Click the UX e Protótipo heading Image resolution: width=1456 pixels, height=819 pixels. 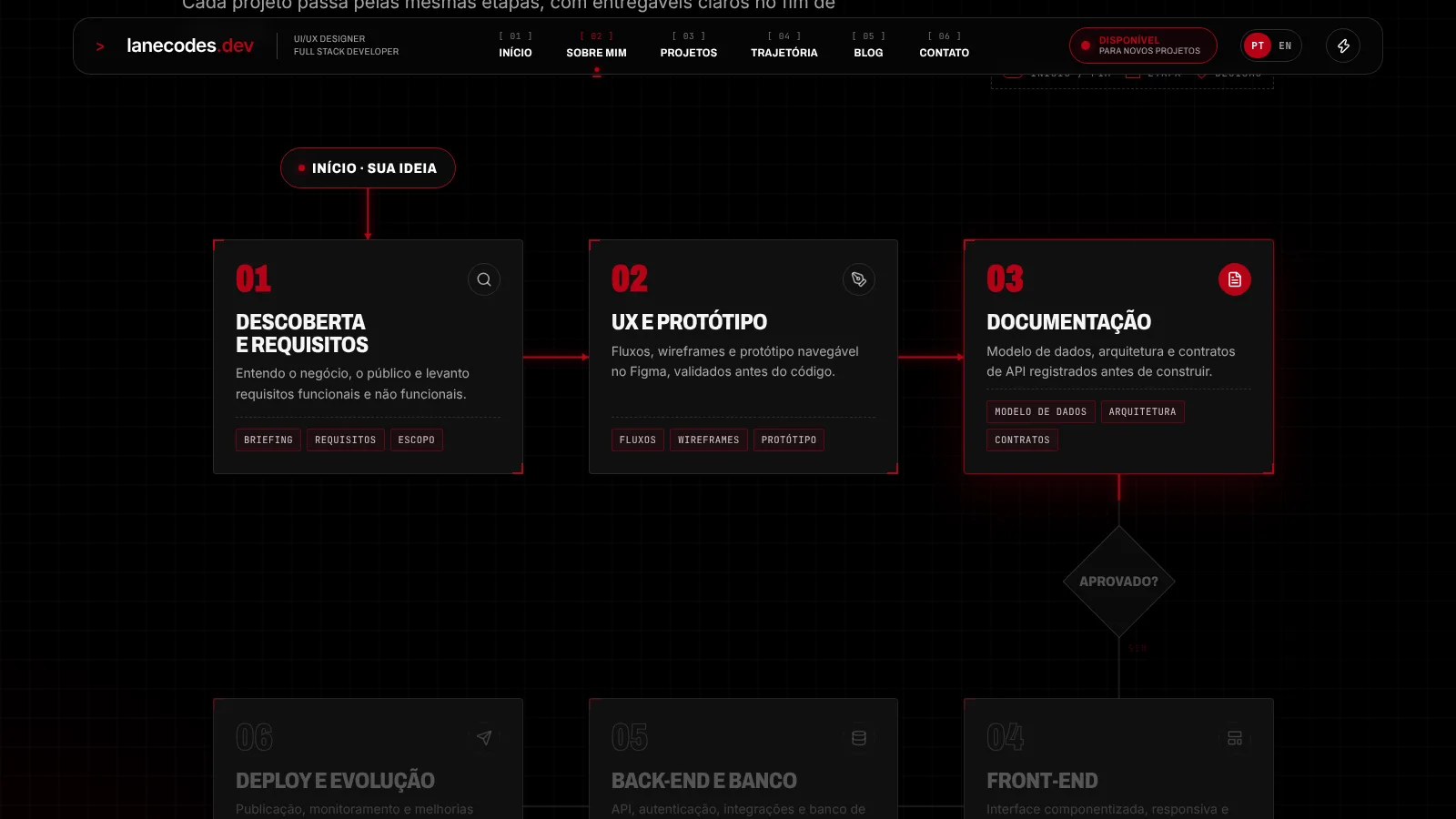point(689,322)
